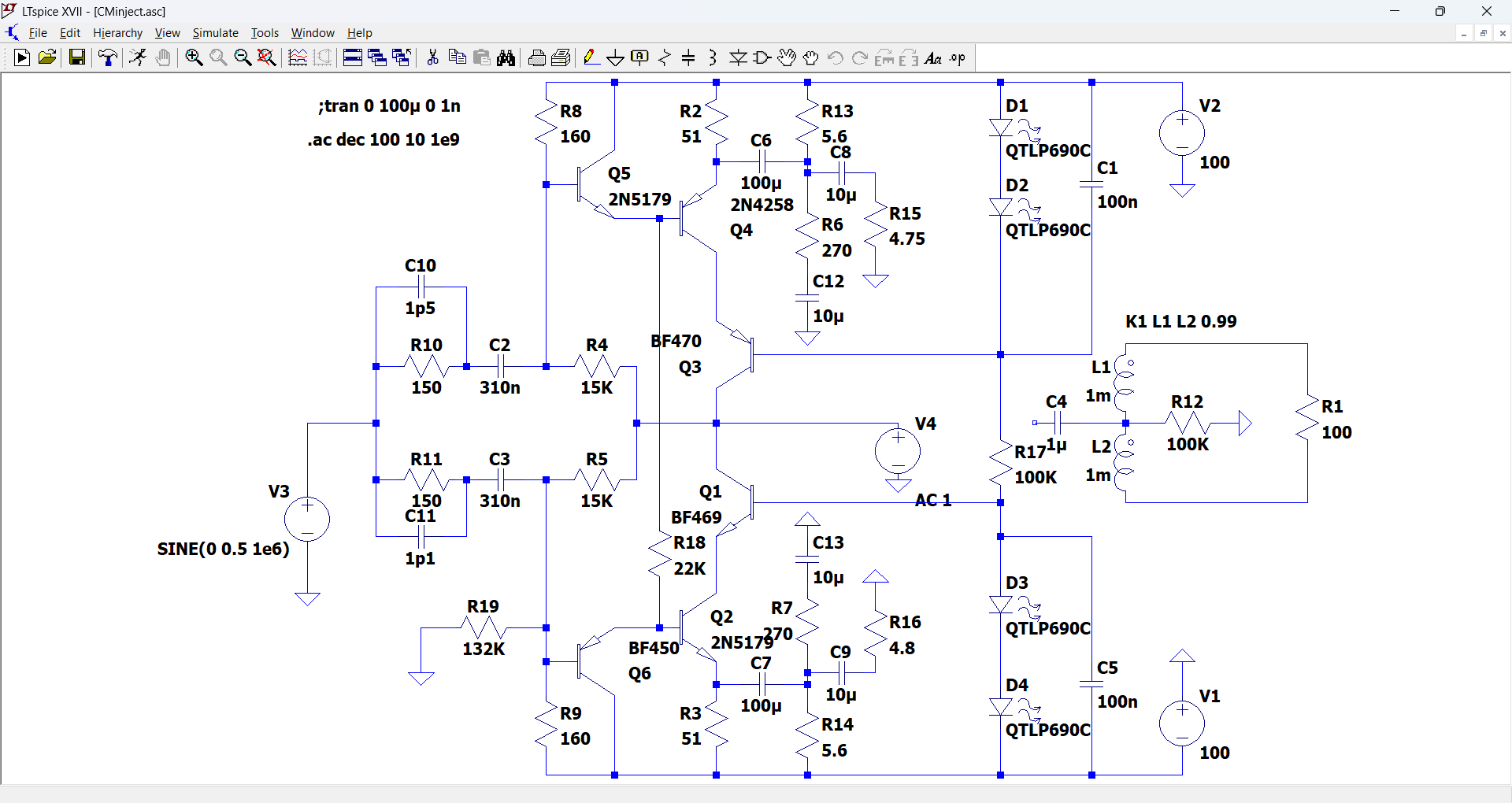Open Find with the binoculars icon
1512x803 pixels.
[506, 57]
